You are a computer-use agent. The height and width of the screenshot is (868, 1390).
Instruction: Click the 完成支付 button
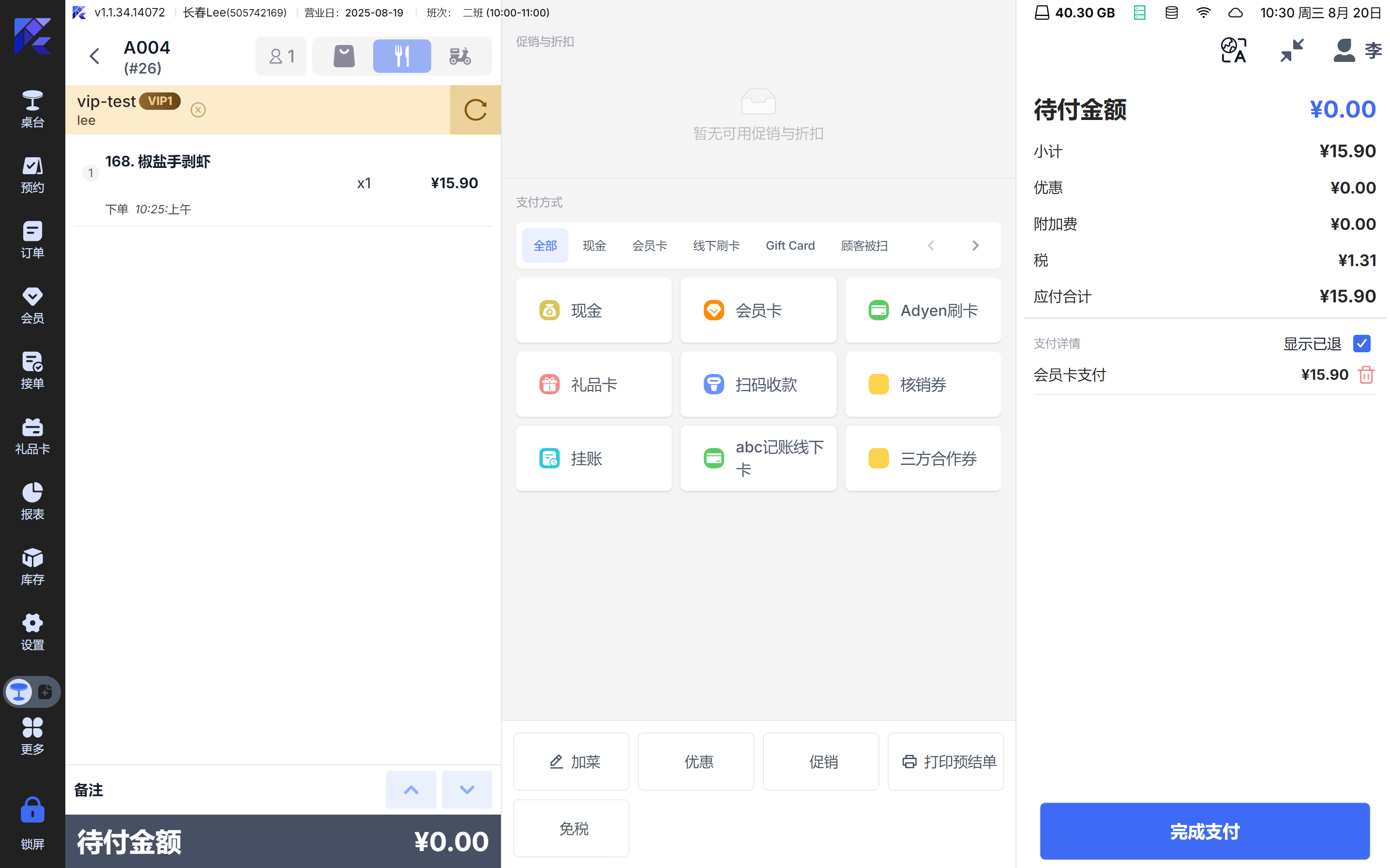pos(1204,831)
